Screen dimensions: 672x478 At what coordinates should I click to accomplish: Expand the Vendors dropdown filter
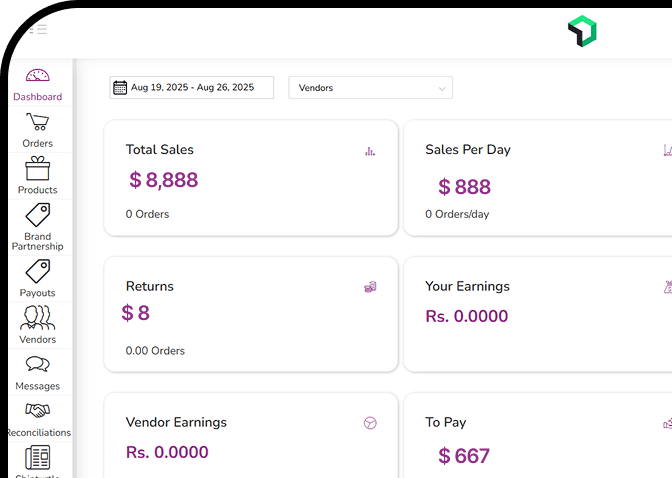370,88
